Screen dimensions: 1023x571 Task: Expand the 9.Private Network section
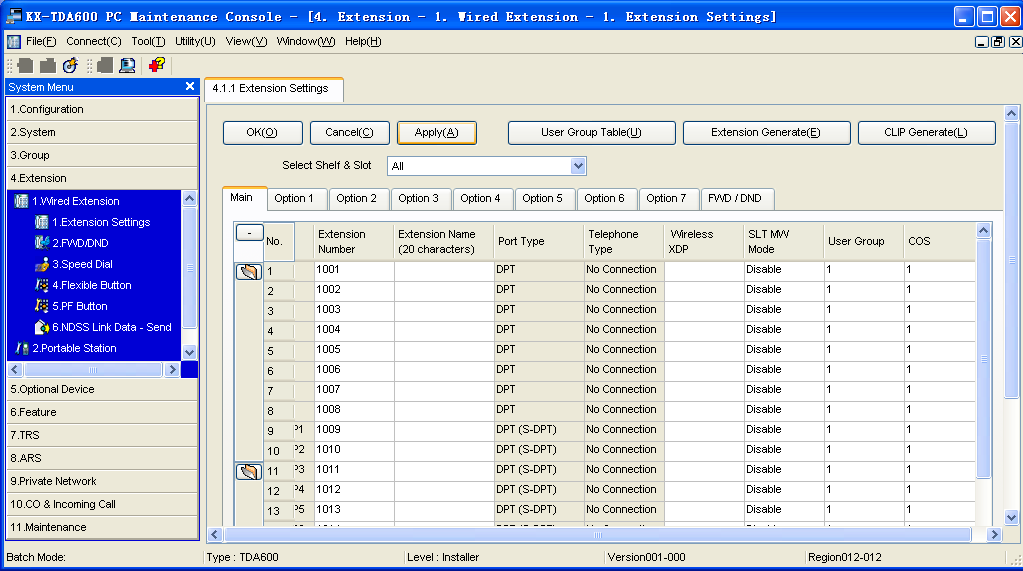(x=102, y=481)
